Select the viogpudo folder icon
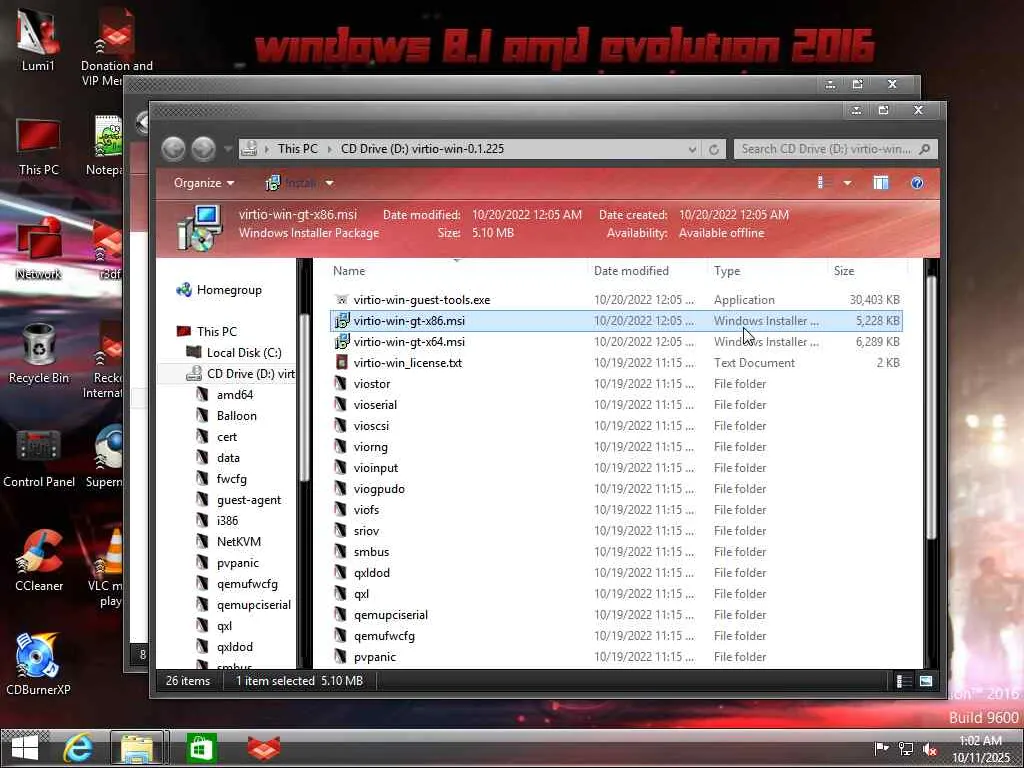This screenshot has height=768, width=1024. tap(341, 488)
